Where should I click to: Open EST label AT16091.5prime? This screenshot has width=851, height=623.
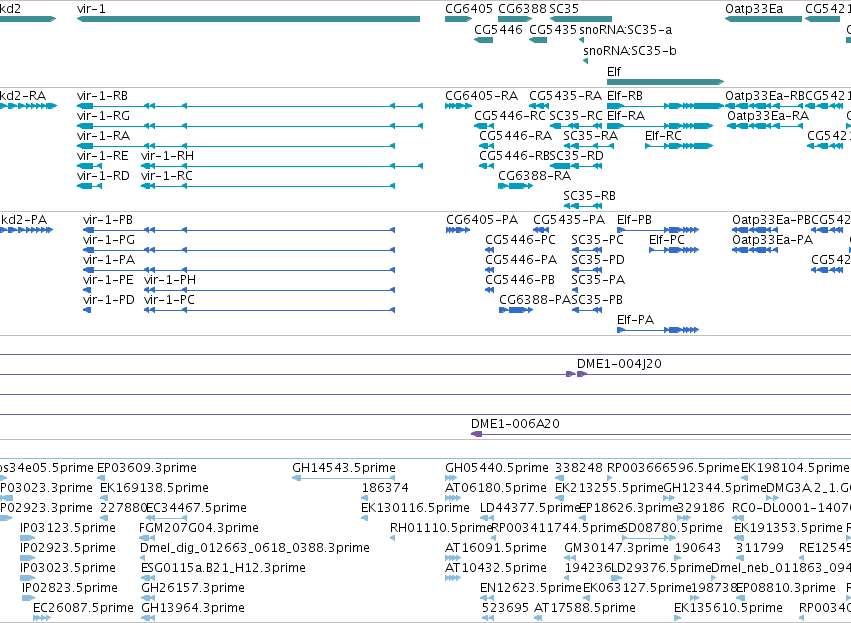coord(496,548)
